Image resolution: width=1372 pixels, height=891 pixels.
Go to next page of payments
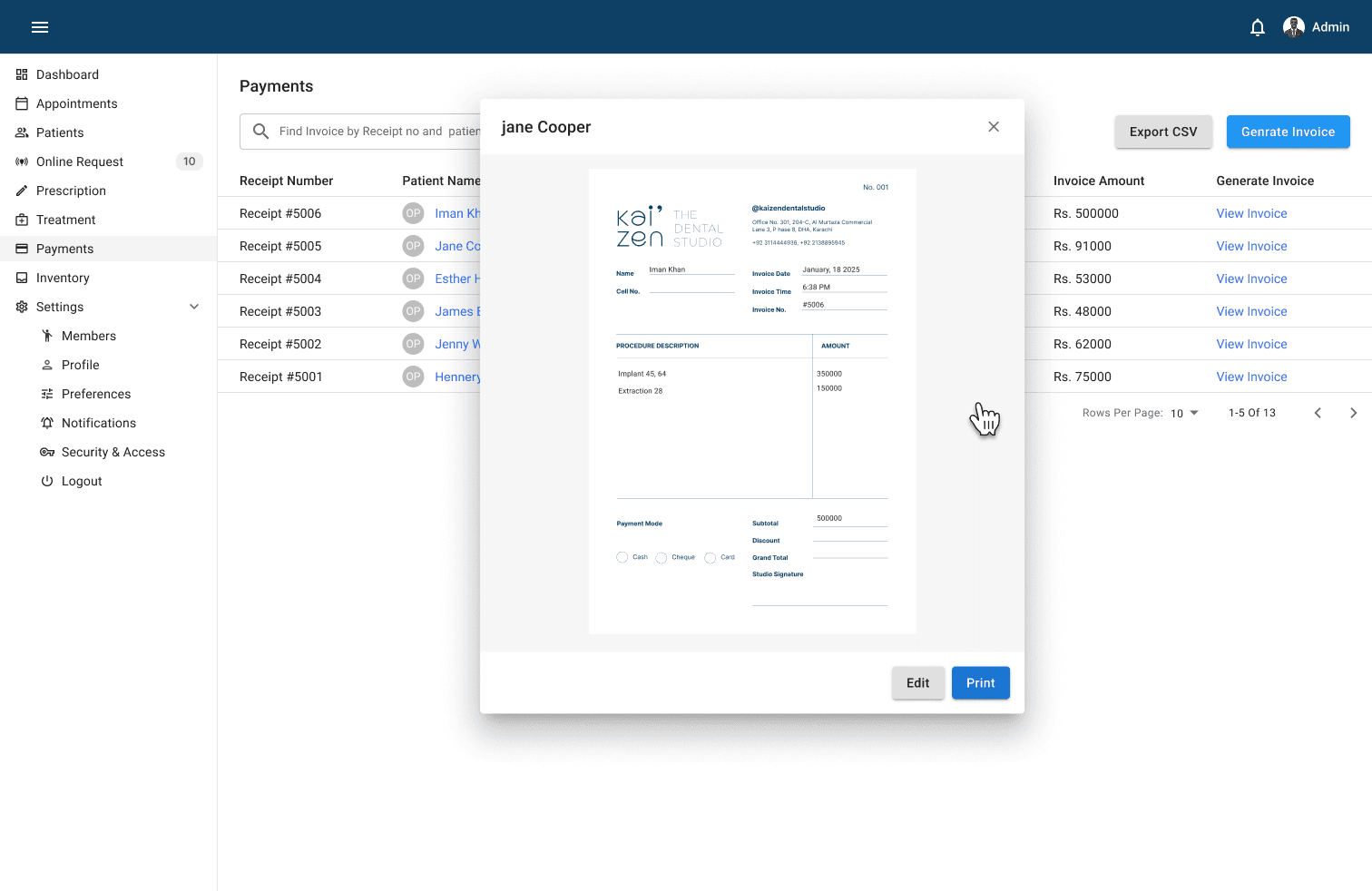point(1353,413)
